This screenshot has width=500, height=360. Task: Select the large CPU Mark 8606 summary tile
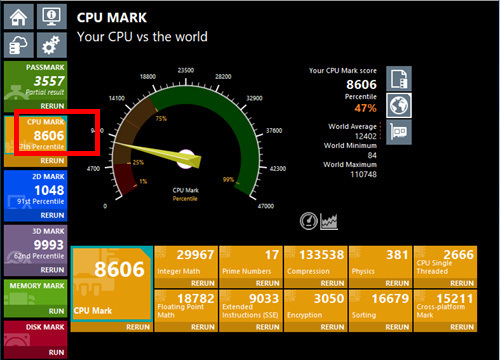(x=112, y=284)
